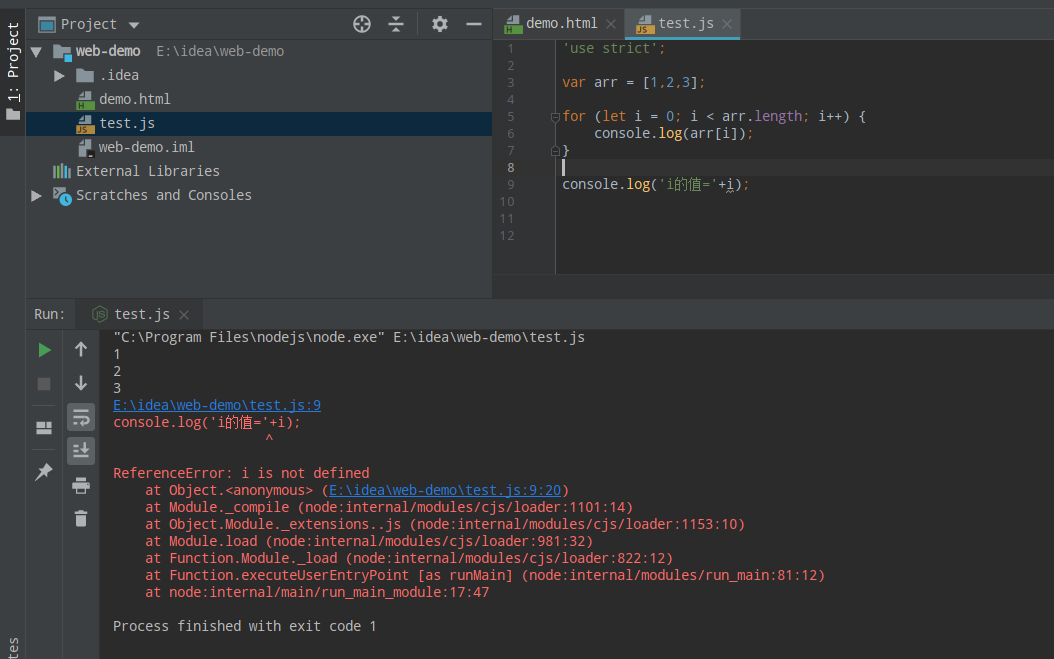The image size is (1054, 659).
Task: Click the Process finished exit code text
Action: (245, 626)
